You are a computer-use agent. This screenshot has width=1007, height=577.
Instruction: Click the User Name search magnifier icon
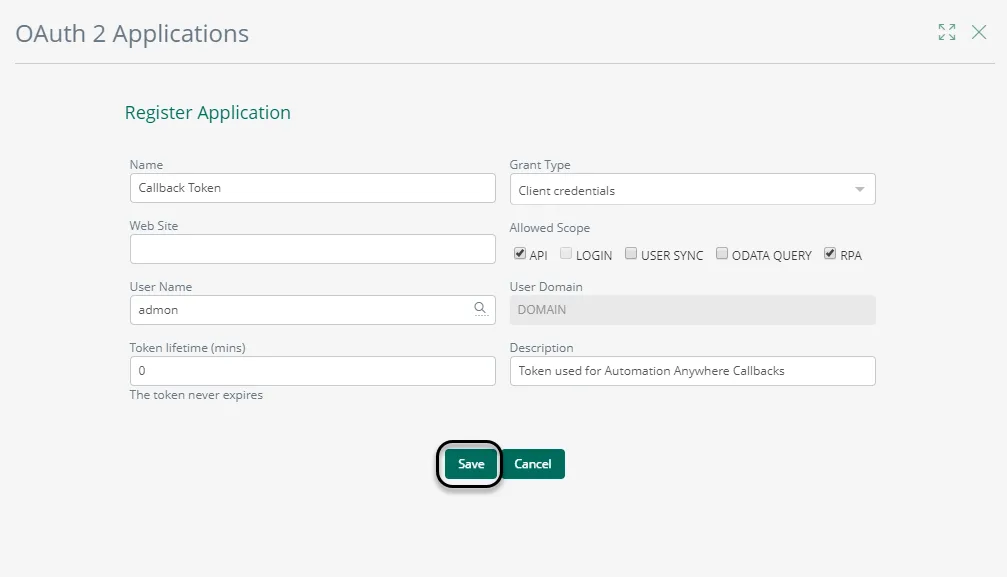tap(480, 309)
